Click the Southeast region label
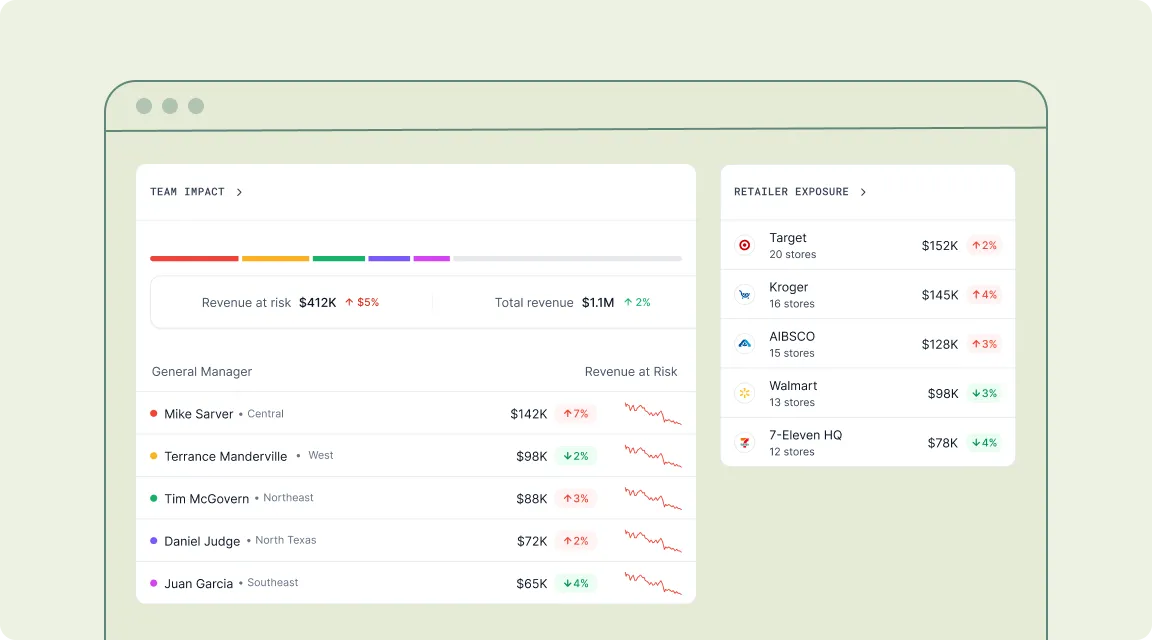1152x640 pixels. click(273, 583)
